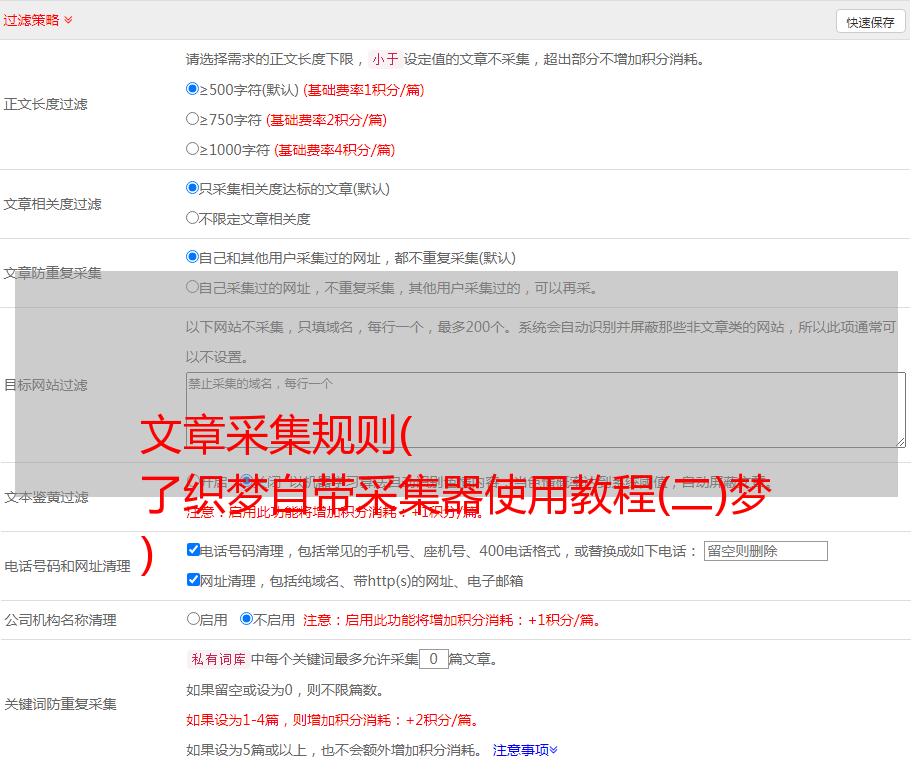Viewport: 912px width, 768px height.
Task: Choose the ≥1000字符 length option
Action: pos(193,148)
